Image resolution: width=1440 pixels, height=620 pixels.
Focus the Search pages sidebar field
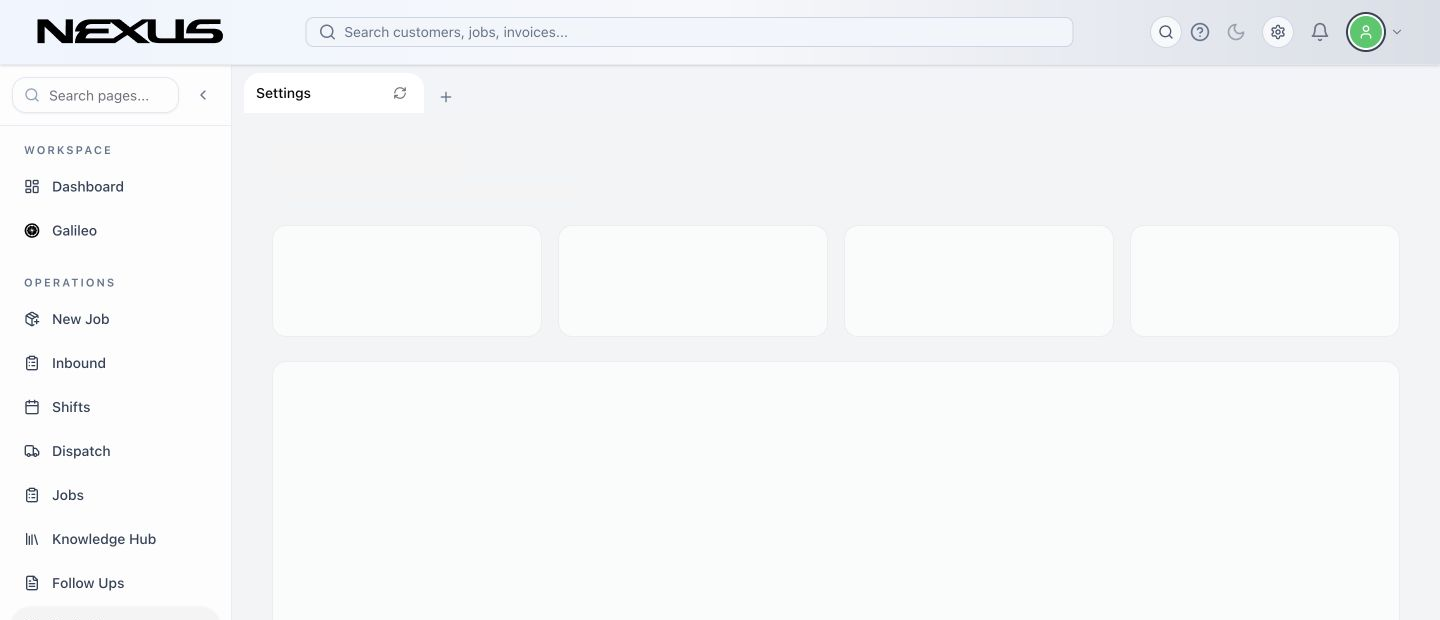tap(96, 95)
